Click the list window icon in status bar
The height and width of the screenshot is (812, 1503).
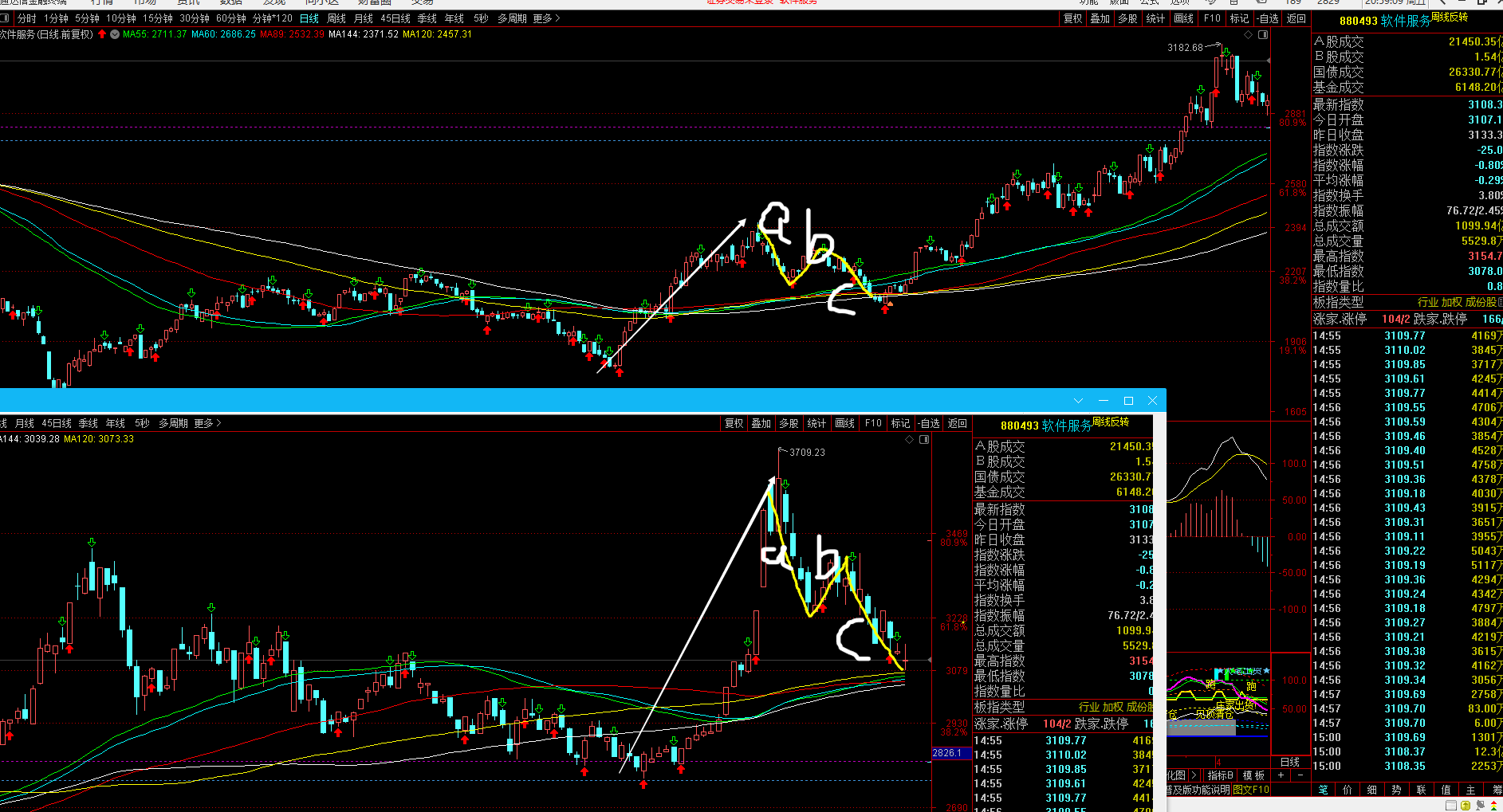click(1451, 806)
